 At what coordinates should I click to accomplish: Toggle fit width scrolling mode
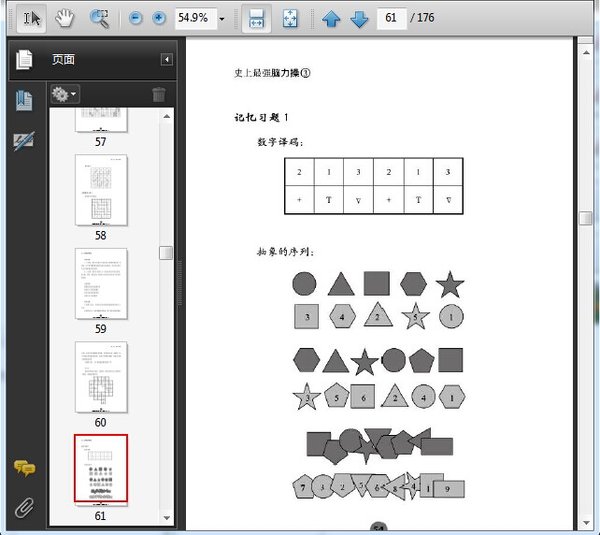tap(256, 19)
